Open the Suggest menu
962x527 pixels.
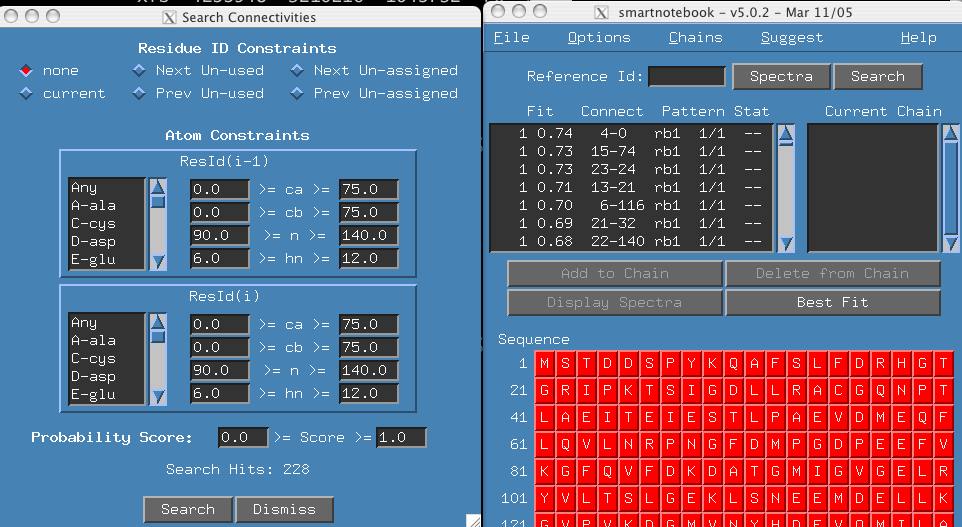tap(791, 38)
